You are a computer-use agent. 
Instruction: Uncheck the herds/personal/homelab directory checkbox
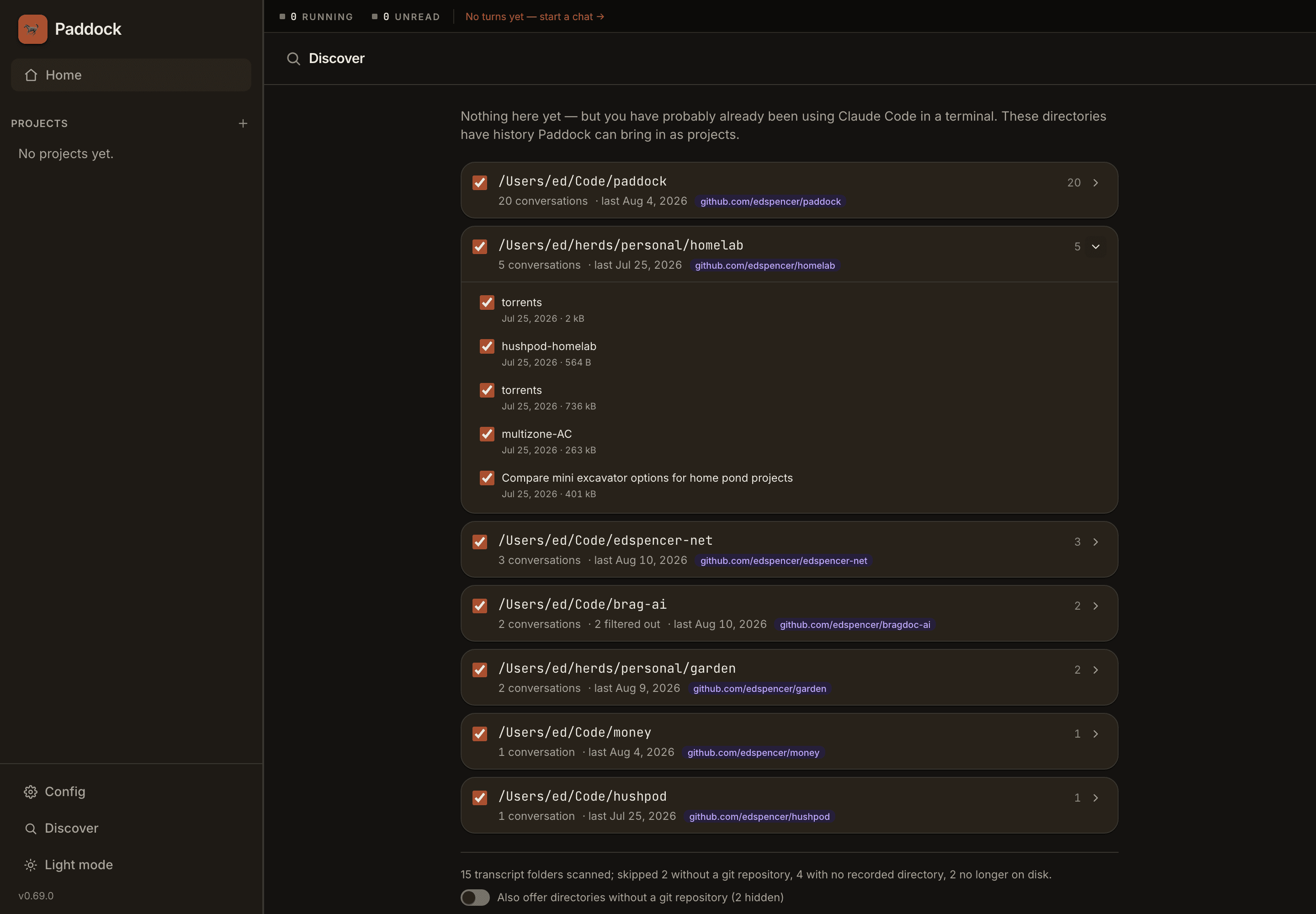[480, 247]
